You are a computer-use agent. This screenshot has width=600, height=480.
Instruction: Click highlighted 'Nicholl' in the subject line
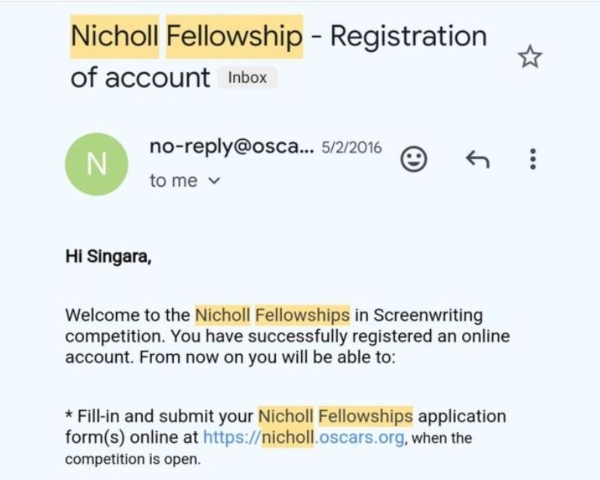click(x=113, y=37)
